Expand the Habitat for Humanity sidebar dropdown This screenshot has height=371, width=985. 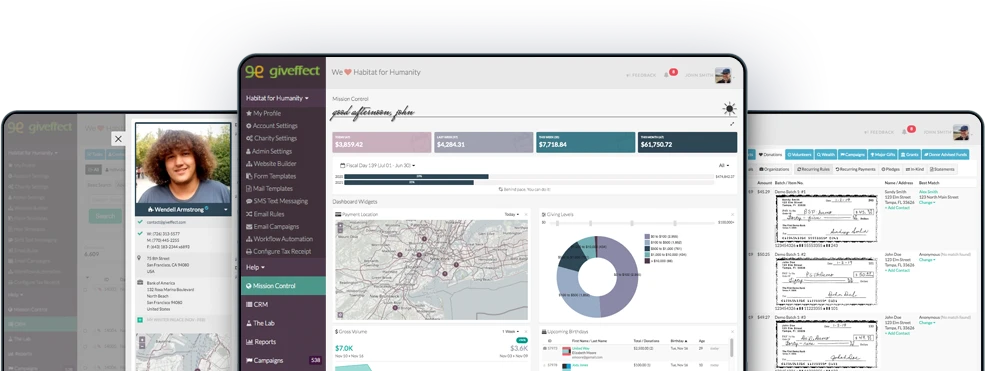[x=277, y=99]
